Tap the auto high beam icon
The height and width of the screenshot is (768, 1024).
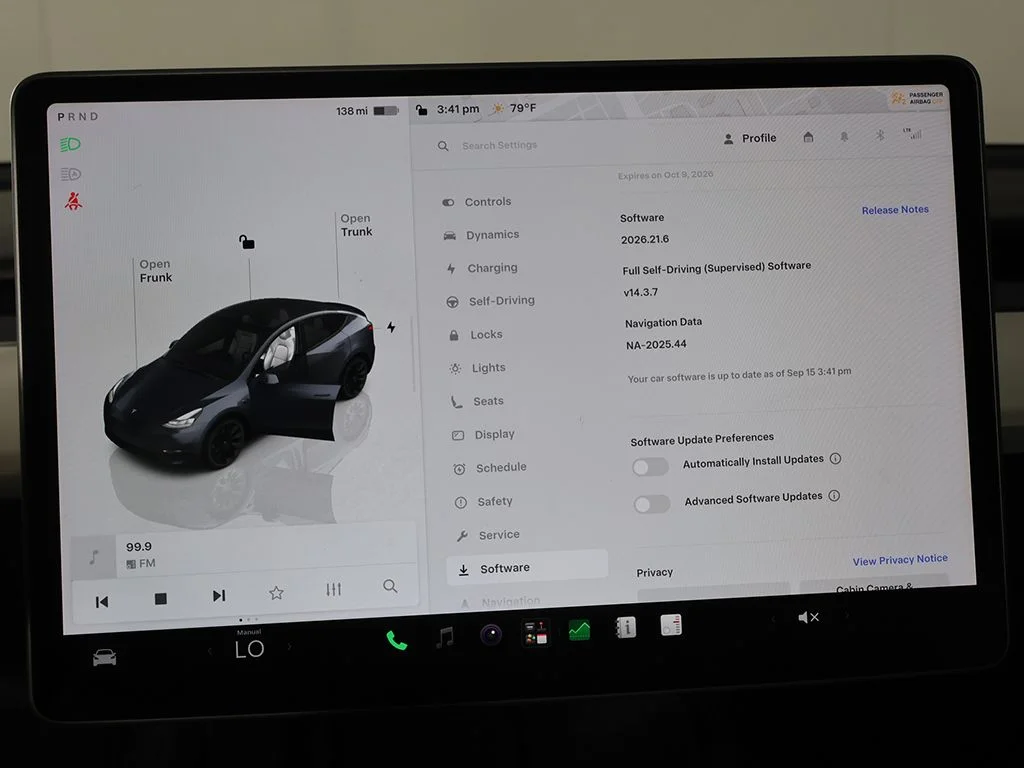[x=71, y=174]
